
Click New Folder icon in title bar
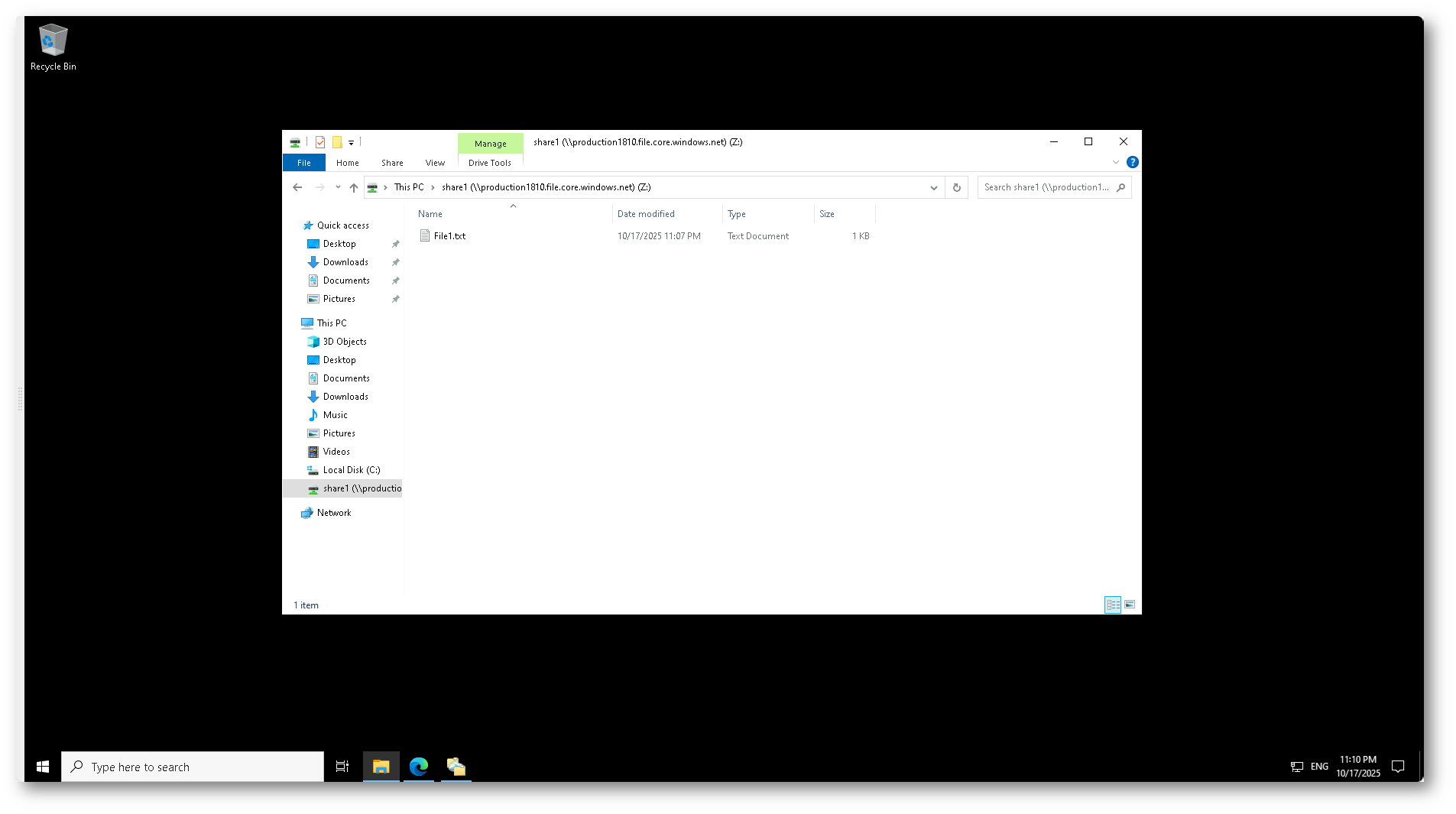click(336, 142)
